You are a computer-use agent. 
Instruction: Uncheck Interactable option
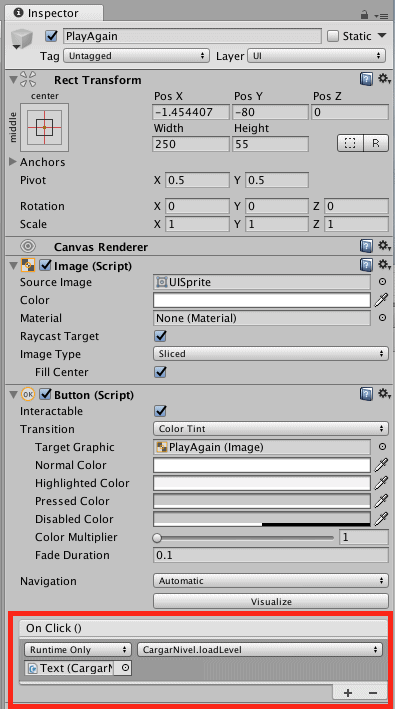click(x=160, y=411)
